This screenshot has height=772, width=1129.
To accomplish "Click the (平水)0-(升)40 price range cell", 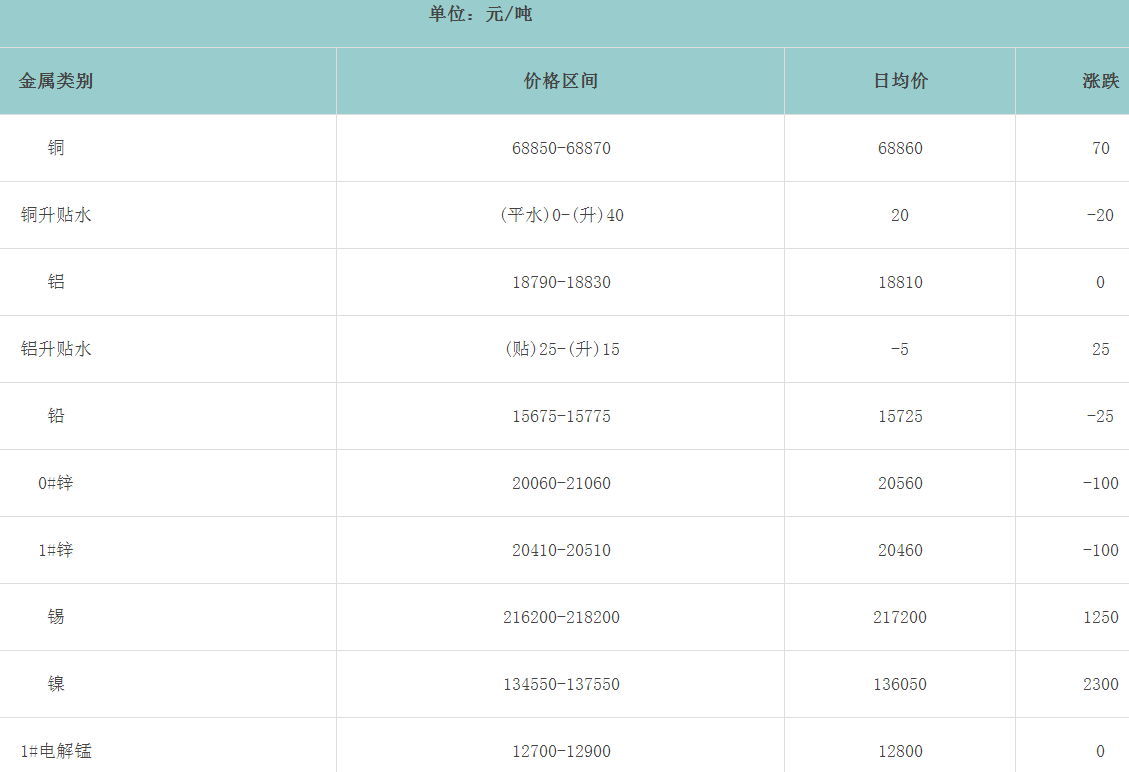I will pos(560,215).
